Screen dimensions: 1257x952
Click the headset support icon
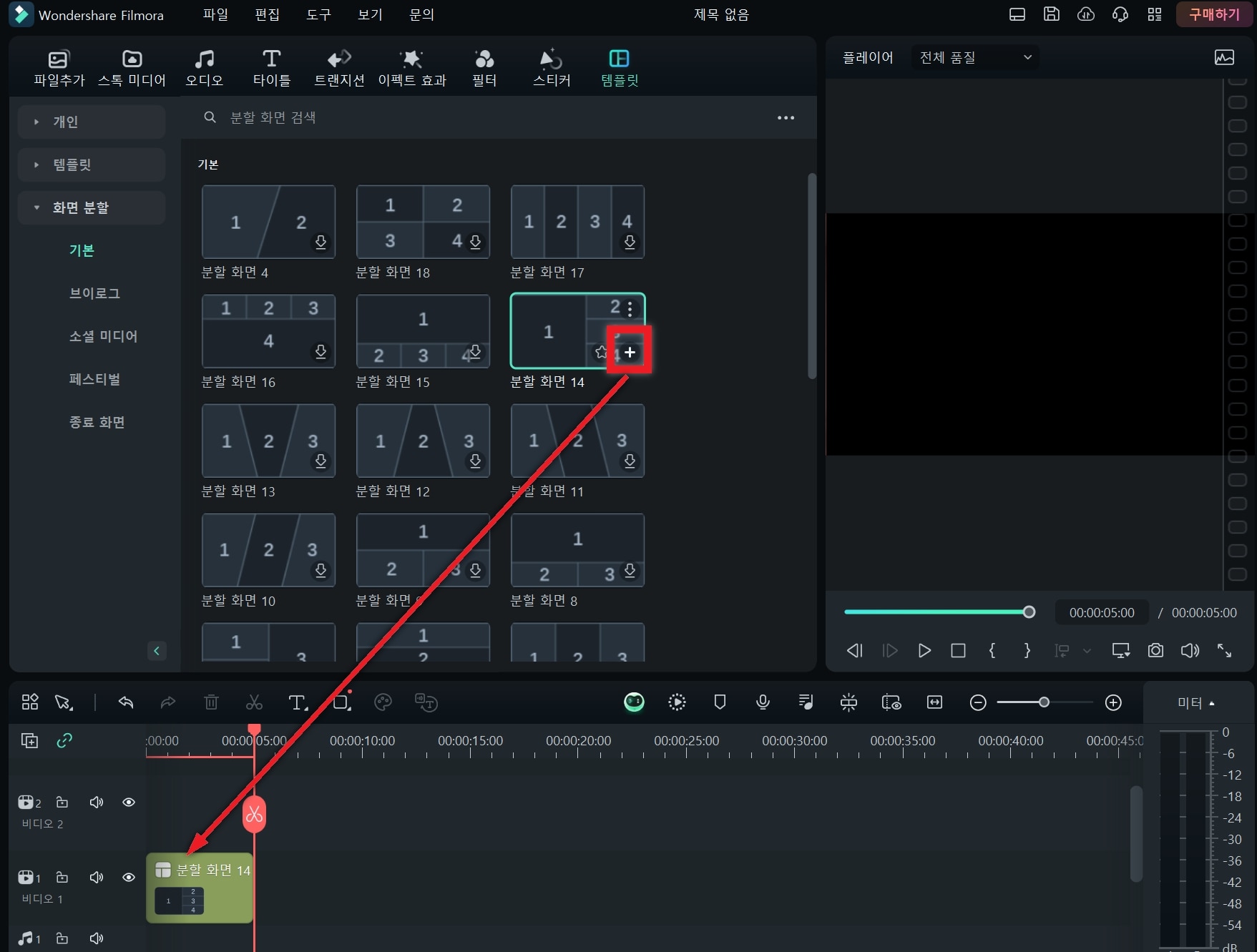(1120, 14)
